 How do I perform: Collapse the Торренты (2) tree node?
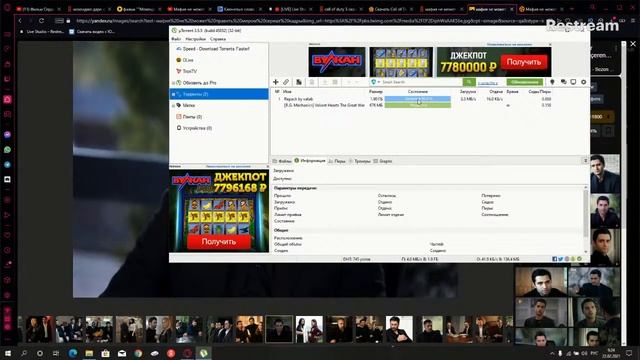click(x=173, y=94)
